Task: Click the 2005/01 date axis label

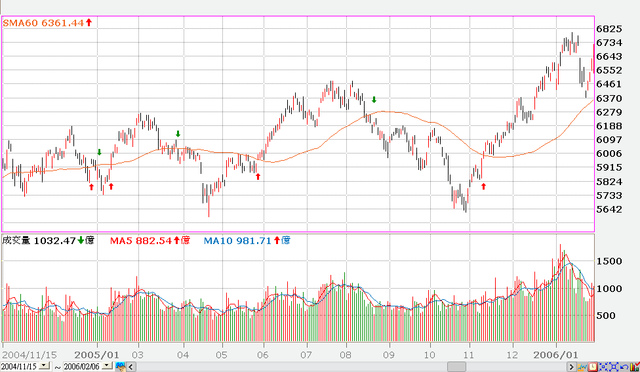Action: click(96, 355)
